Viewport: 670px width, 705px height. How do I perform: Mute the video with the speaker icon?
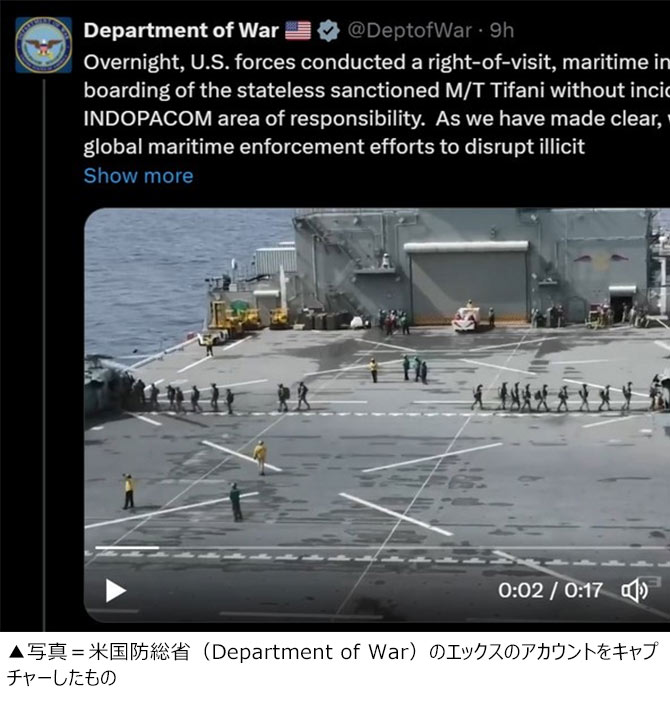634,590
